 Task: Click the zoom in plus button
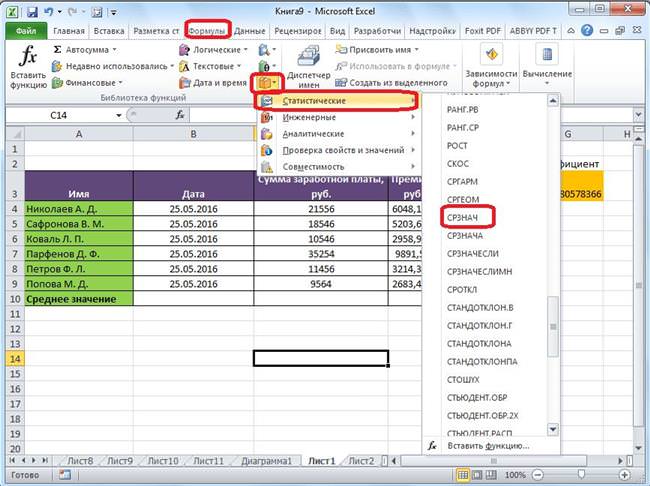pyautogui.click(x=624, y=475)
